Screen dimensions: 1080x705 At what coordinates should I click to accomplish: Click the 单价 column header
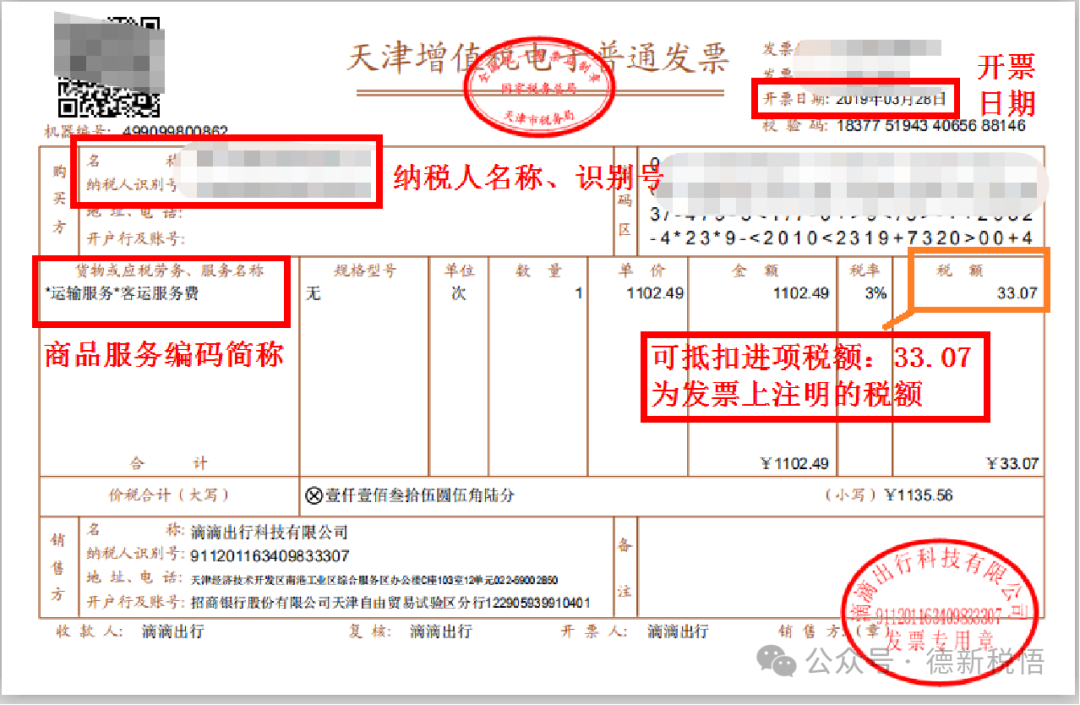pos(641,271)
